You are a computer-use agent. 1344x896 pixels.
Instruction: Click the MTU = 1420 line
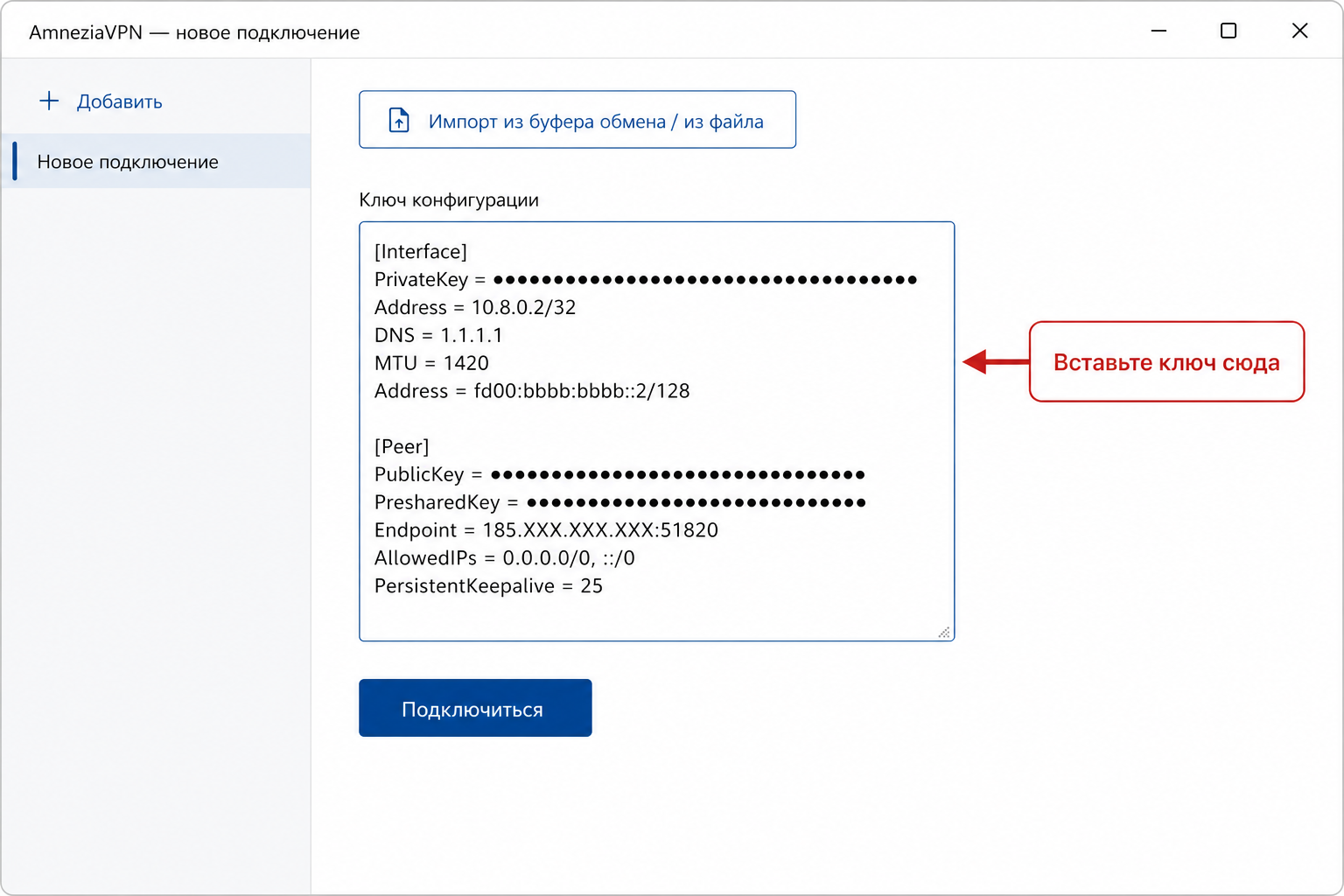[431, 363]
